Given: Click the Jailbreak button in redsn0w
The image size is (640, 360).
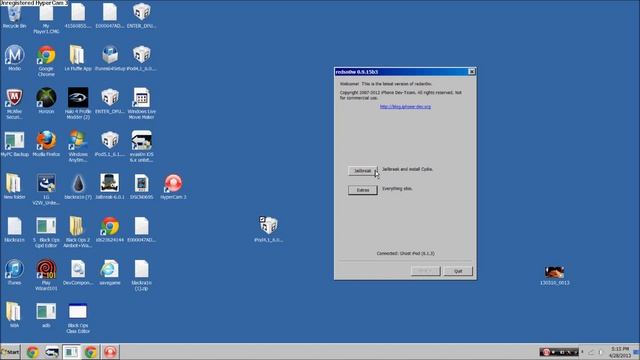Looking at the screenshot, I should tap(362, 171).
